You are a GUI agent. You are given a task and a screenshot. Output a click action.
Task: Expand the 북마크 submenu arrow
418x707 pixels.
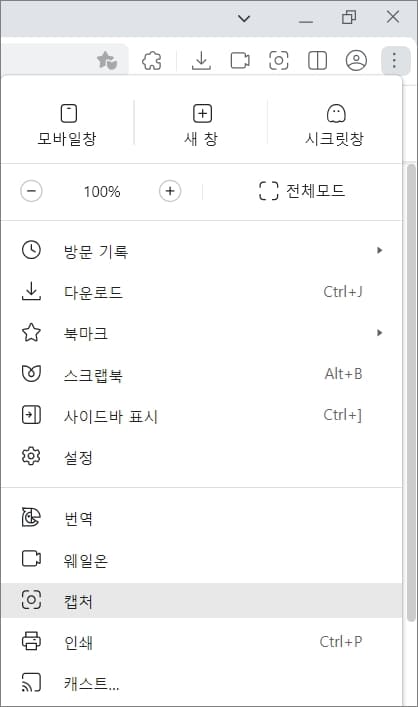380,333
